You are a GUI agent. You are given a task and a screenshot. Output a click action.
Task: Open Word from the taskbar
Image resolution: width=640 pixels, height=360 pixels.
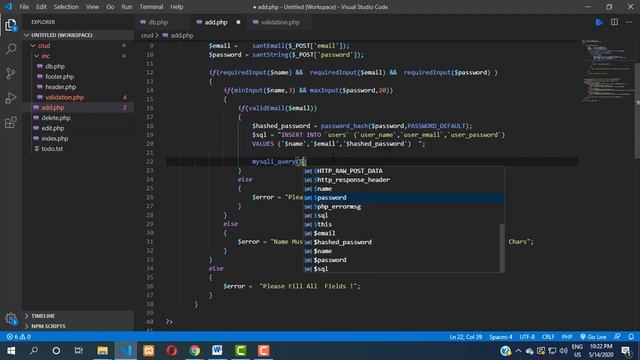coord(217,351)
